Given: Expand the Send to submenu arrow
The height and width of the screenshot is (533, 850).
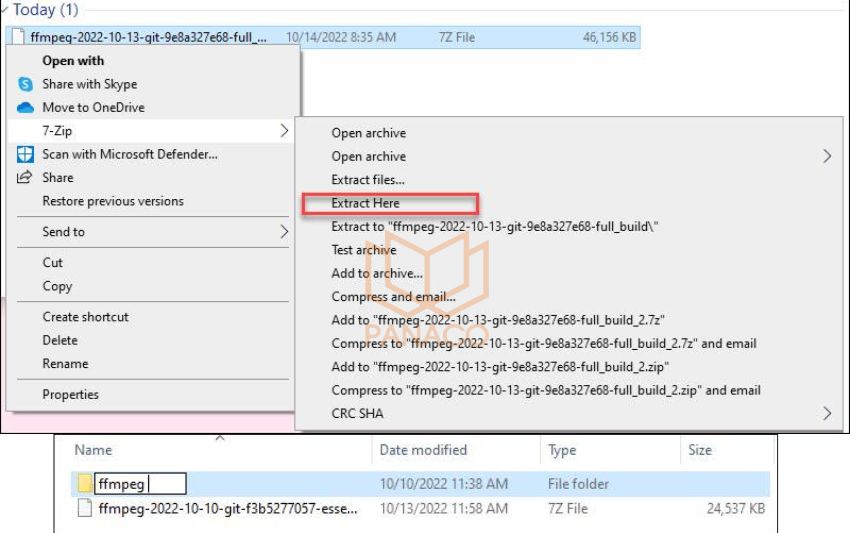Looking at the screenshot, I should coord(284,232).
